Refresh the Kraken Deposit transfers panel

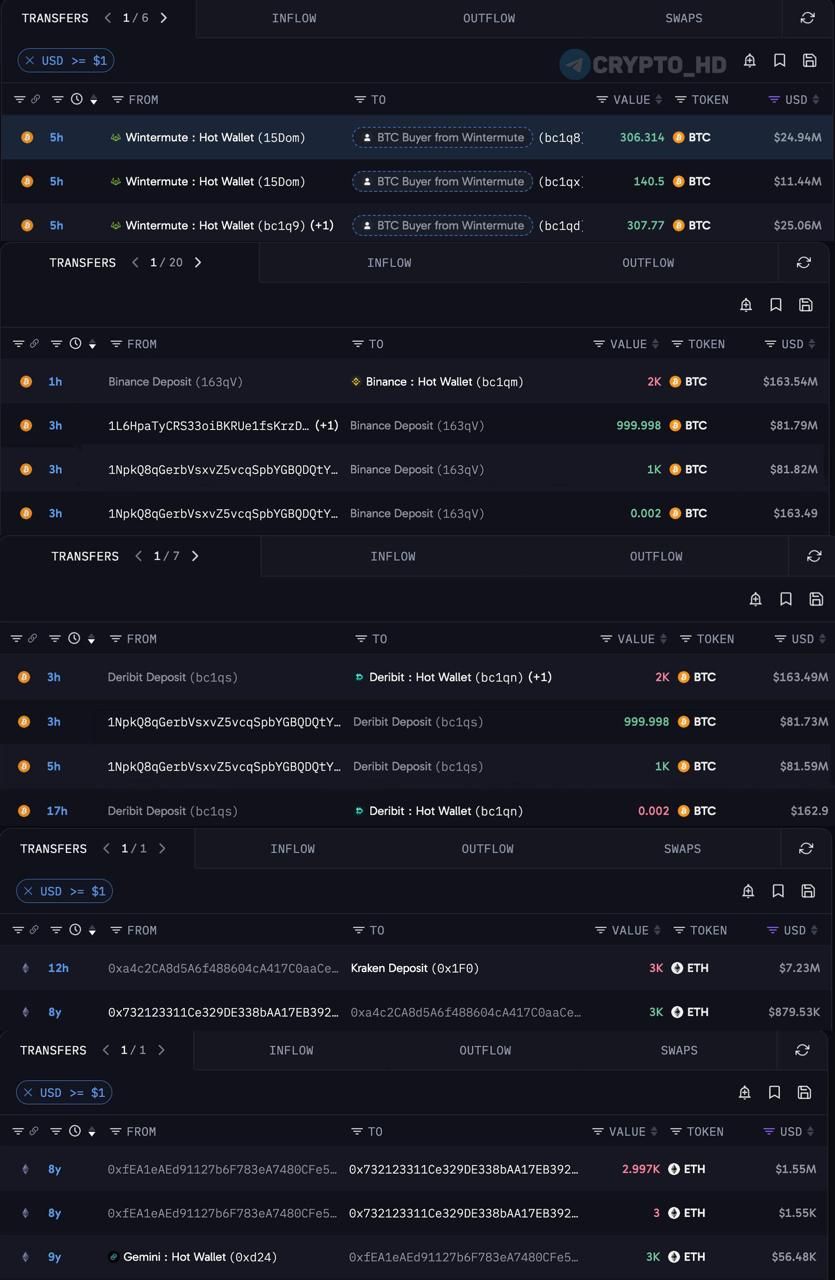[x=805, y=848]
